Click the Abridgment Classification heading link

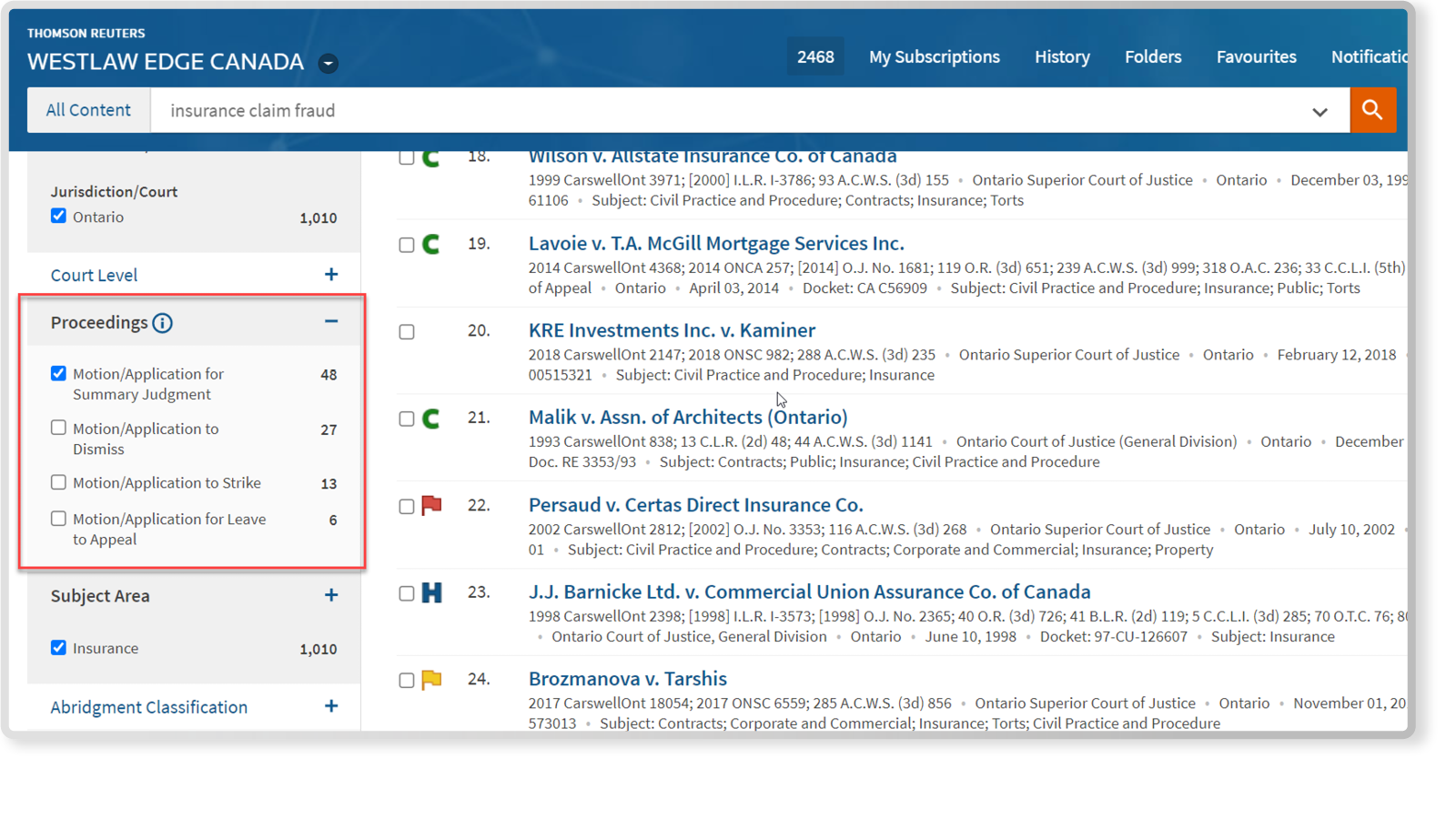pos(148,707)
